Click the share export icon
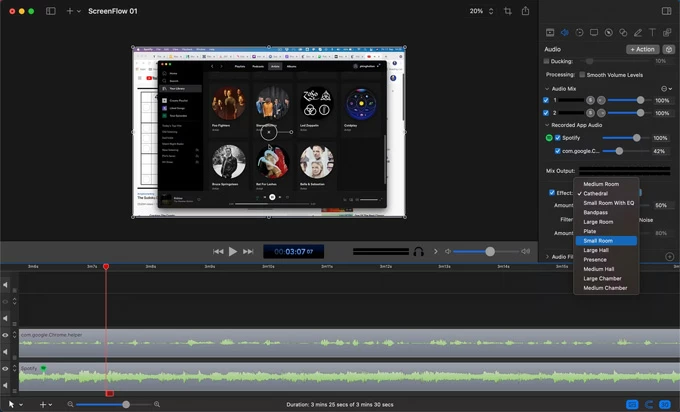The image size is (680, 412). [x=525, y=11]
